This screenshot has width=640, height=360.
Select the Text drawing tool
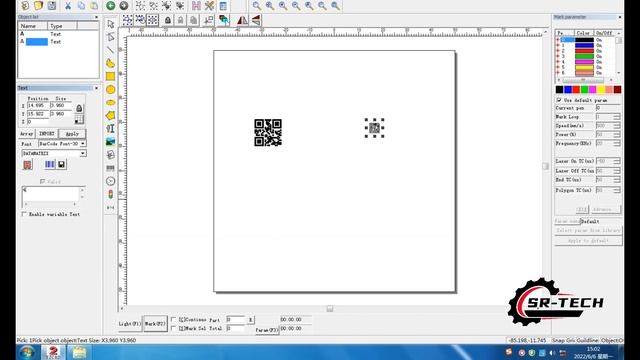110,129
